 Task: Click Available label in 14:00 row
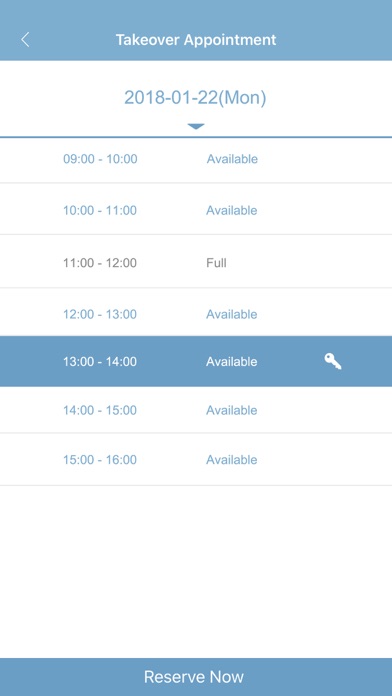232,410
